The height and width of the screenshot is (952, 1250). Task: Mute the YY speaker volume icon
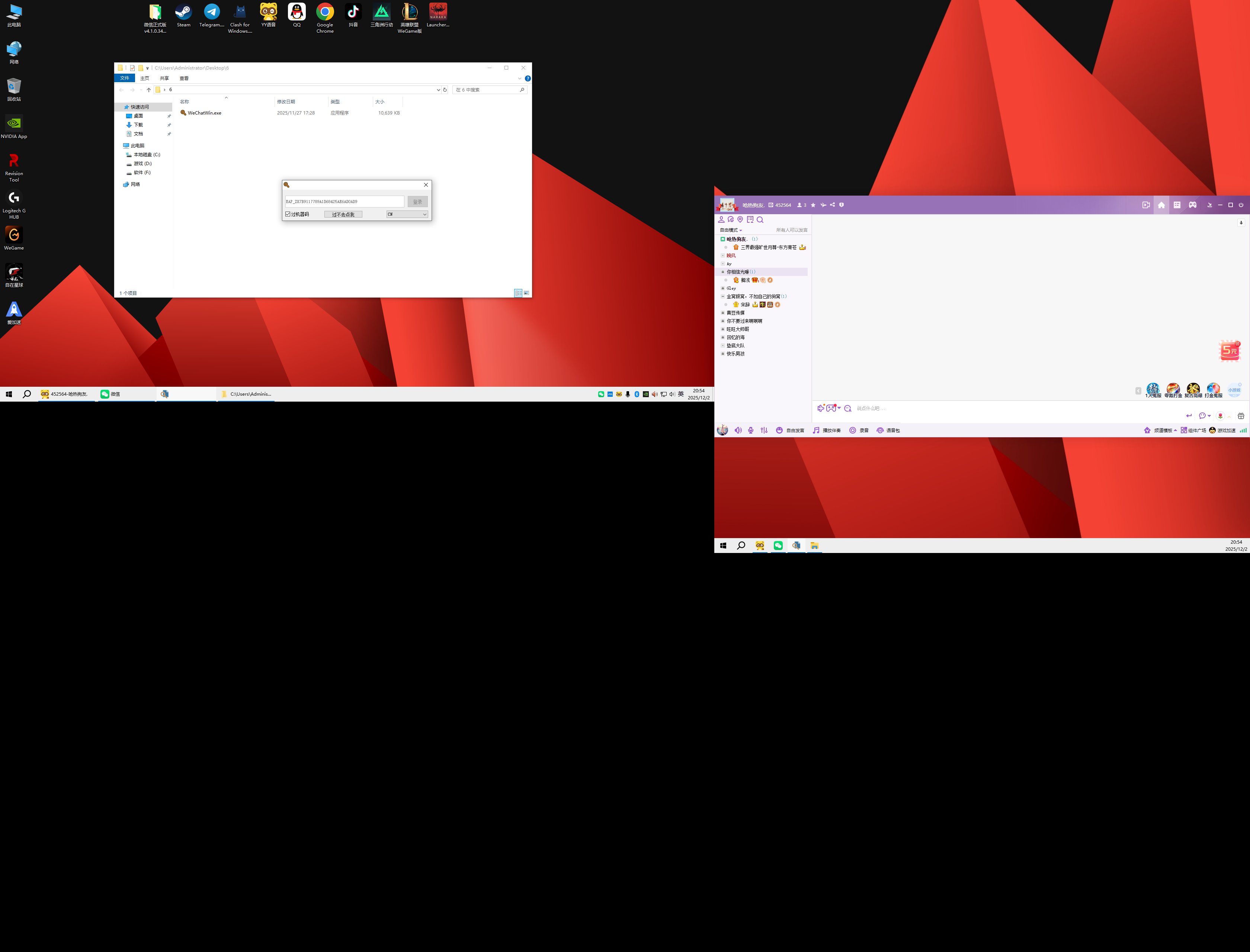[738, 430]
